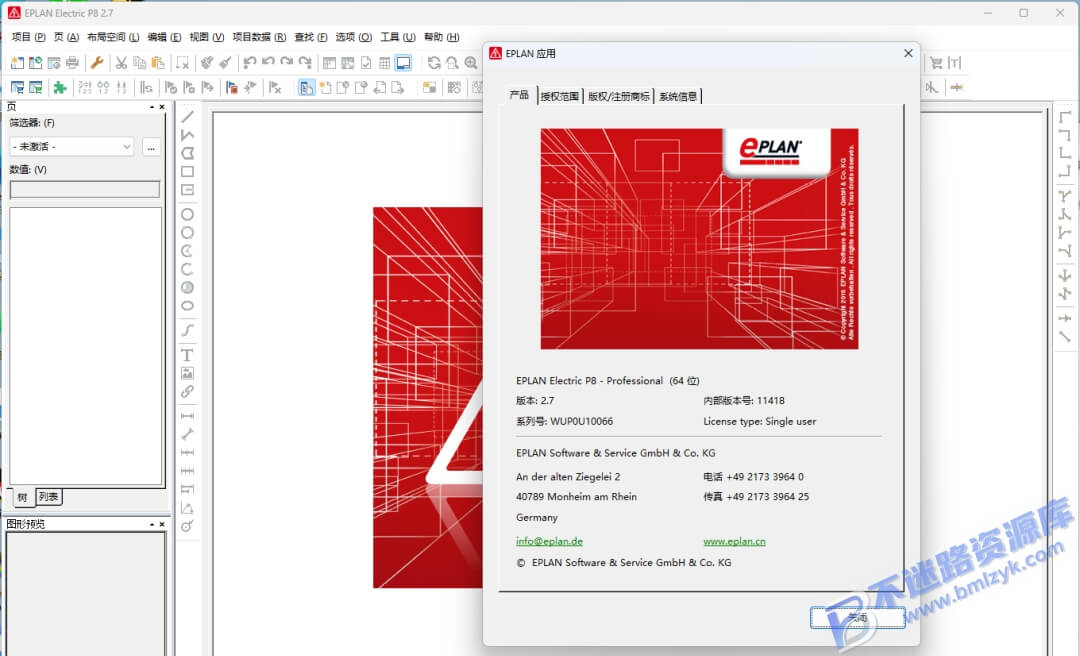This screenshot has height=656, width=1080.
Task: Switch to the 产品 tab in dialog
Action: tap(519, 95)
